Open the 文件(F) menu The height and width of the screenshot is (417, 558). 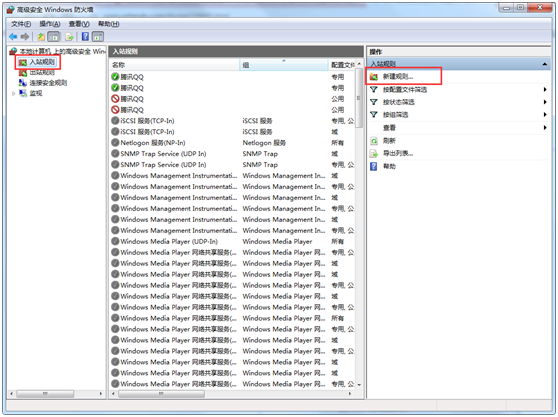tap(21, 24)
